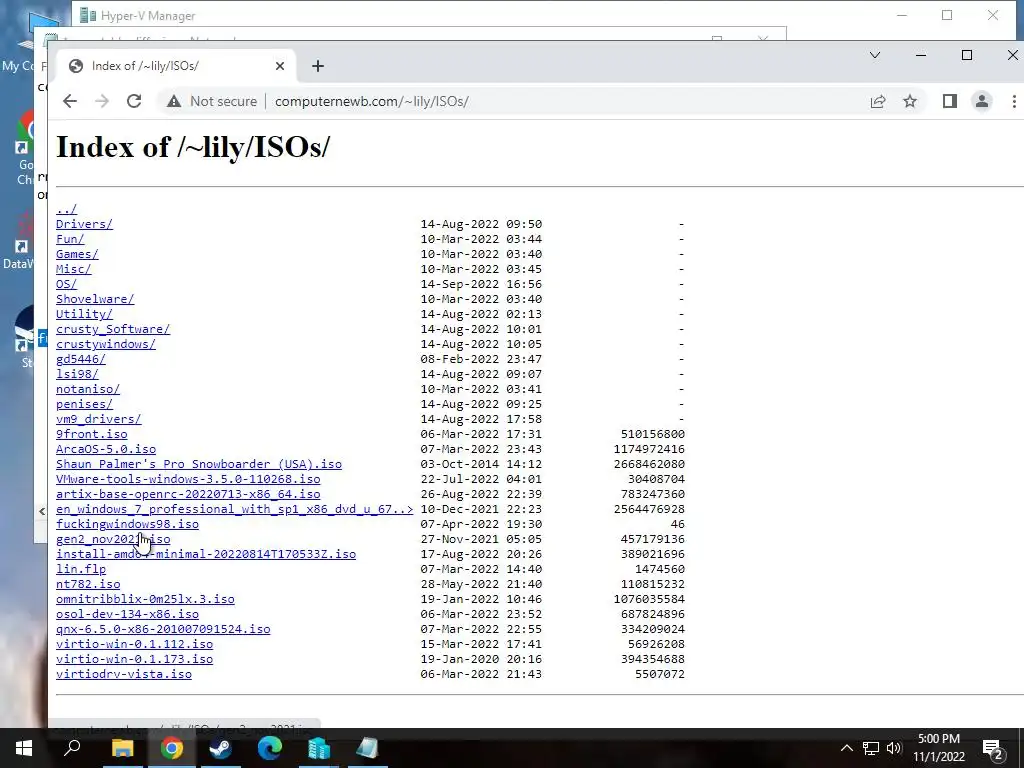Download osol-dev-134-x86.iso link
Viewport: 1024px width, 768px height.
[127, 615]
